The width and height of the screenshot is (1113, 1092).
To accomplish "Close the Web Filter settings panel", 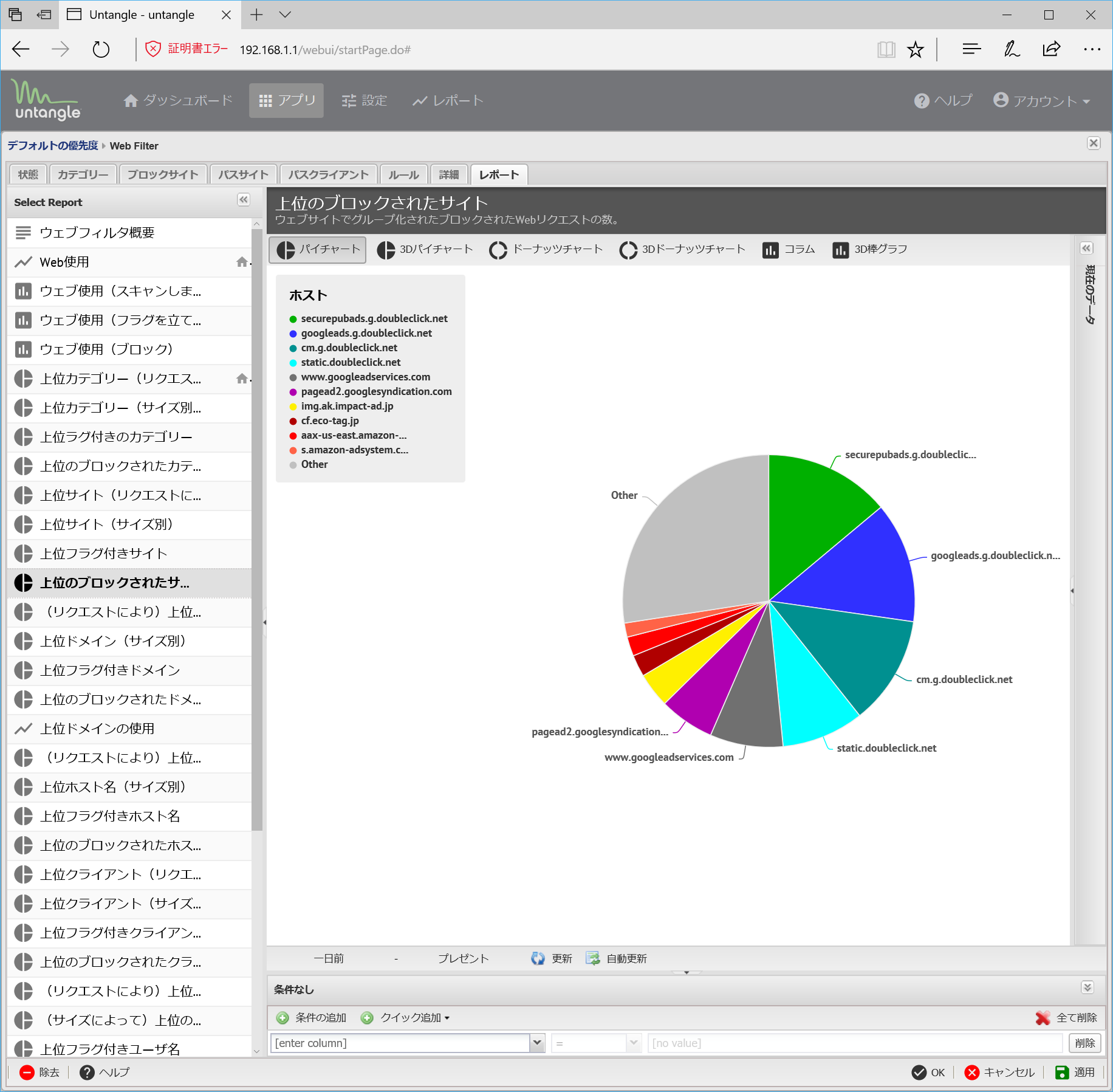I will (1094, 143).
